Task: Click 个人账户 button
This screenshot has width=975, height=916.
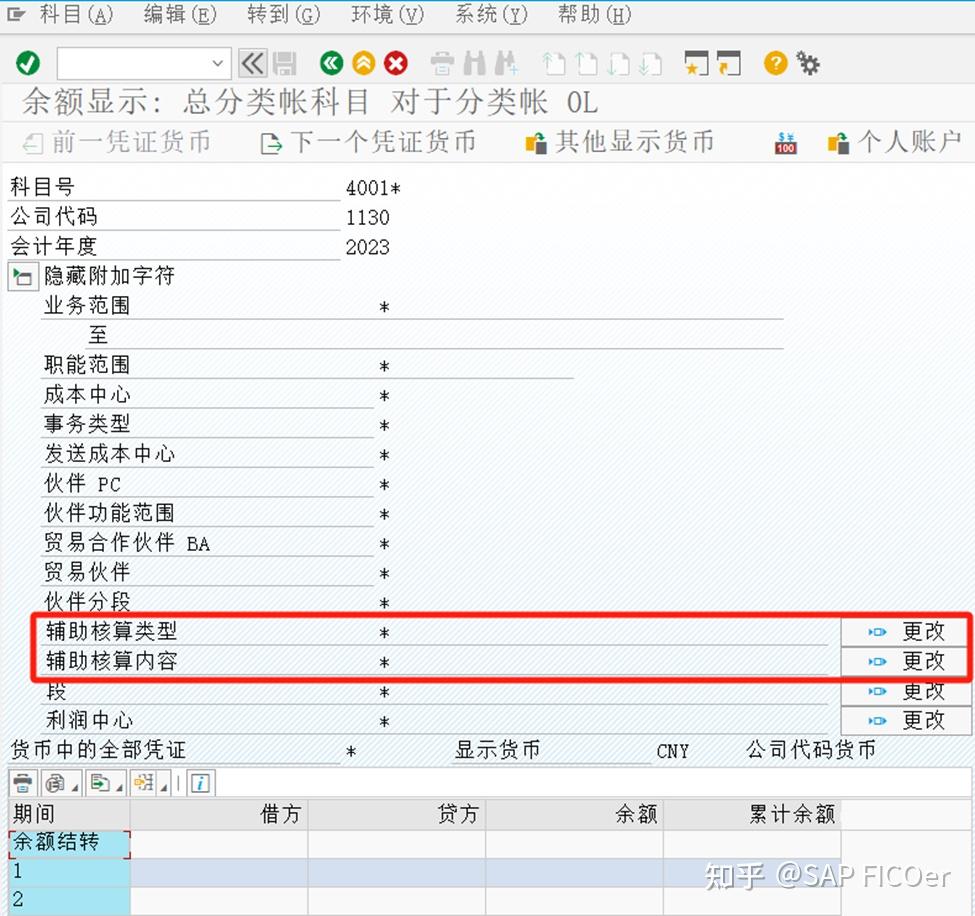Action: click(895, 142)
